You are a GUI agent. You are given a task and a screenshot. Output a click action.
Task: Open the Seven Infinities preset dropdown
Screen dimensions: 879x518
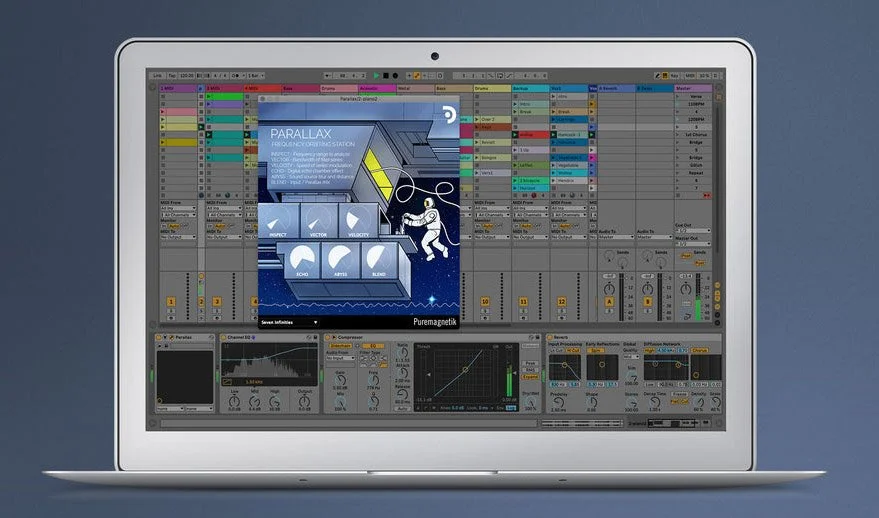(x=289, y=322)
